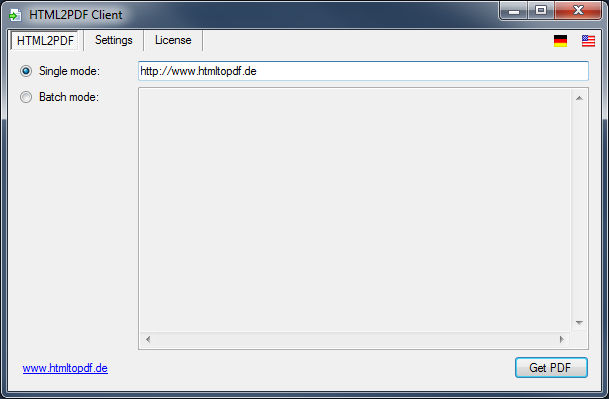
Task: Click into the Single mode URL field
Action: pyautogui.click(x=363, y=71)
